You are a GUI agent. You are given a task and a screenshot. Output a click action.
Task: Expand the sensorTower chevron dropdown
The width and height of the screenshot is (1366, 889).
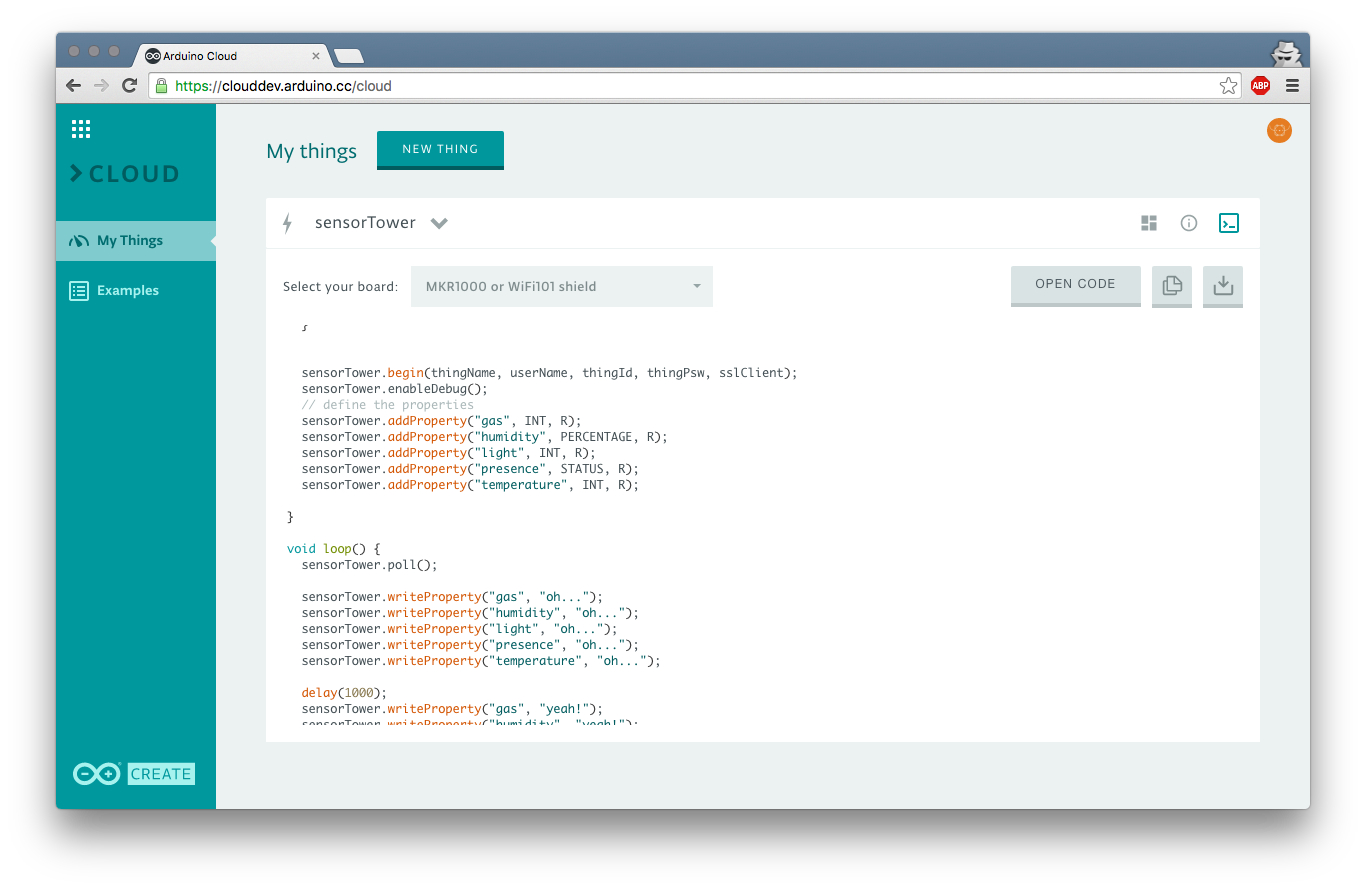(439, 223)
